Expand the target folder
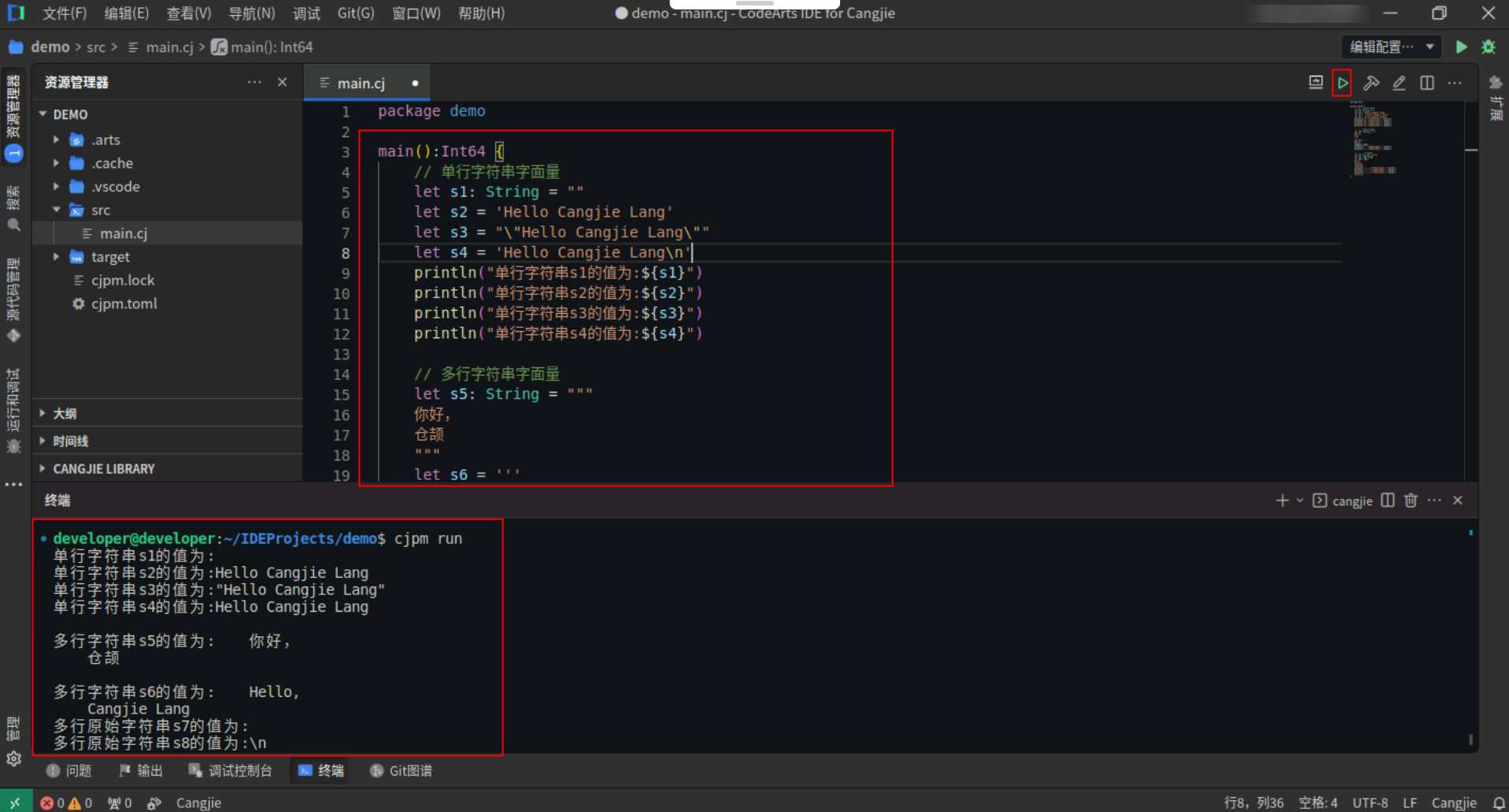Image resolution: width=1509 pixels, height=812 pixels. coord(56,257)
